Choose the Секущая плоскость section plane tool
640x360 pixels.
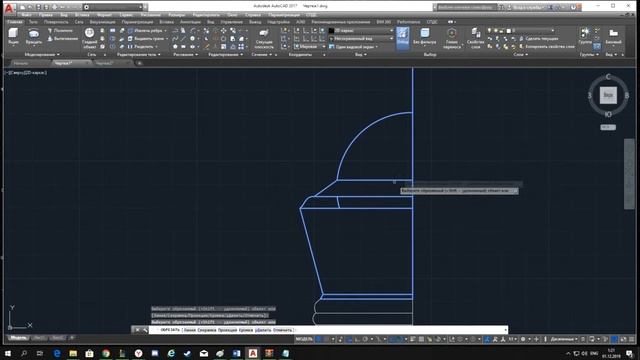click(x=264, y=38)
